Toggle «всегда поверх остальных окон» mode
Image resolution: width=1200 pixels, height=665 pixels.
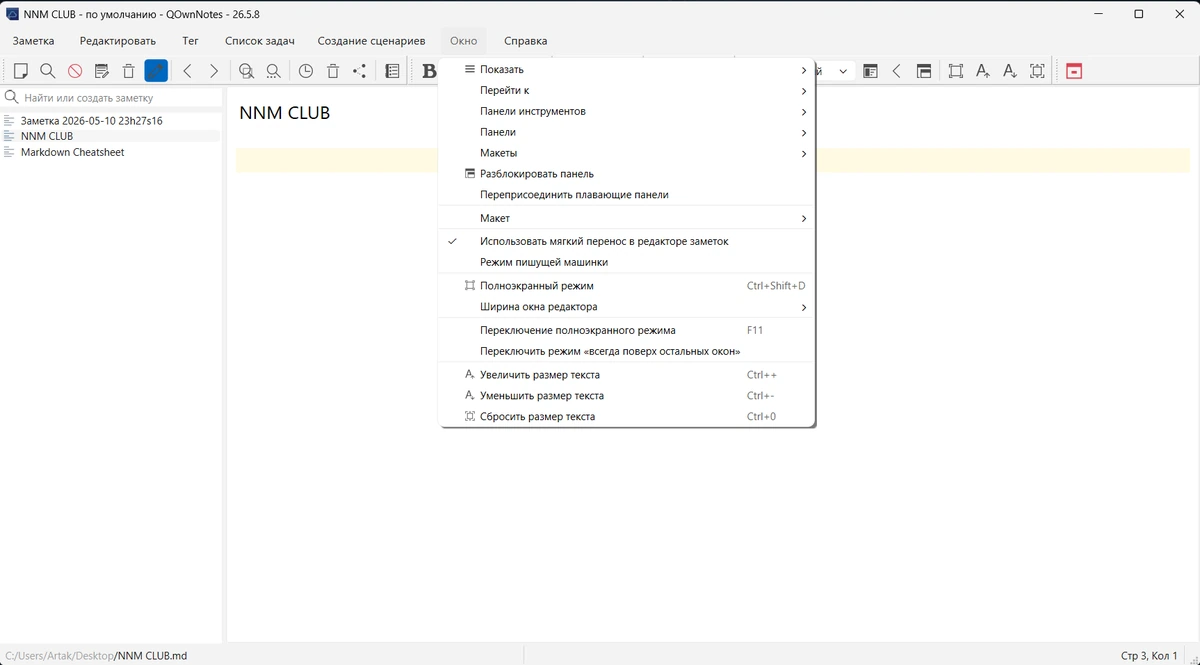tap(627, 351)
